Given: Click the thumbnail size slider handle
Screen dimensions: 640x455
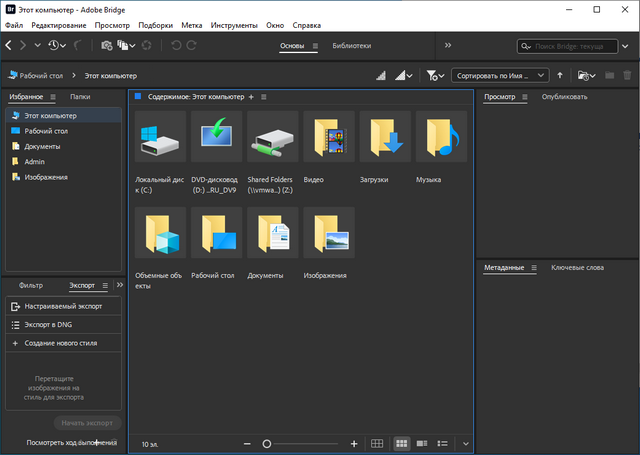Looking at the screenshot, I should coord(267,443).
